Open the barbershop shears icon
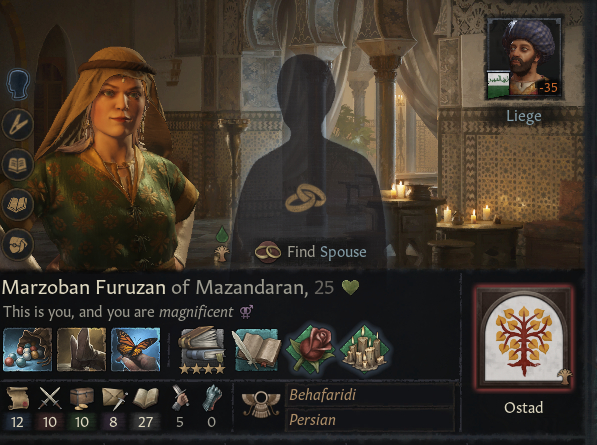The height and width of the screenshot is (445, 597). pos(18,124)
